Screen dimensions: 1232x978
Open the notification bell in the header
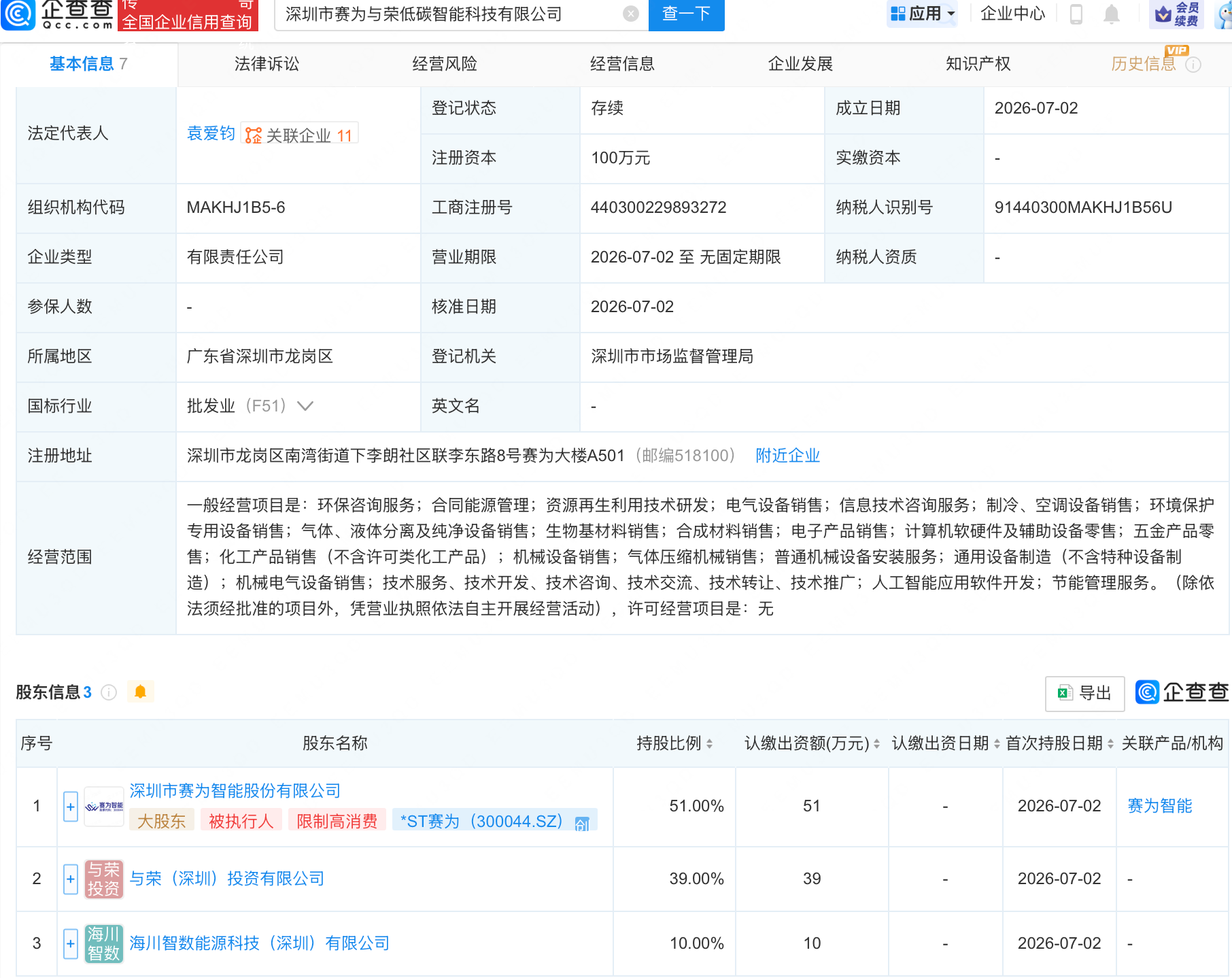coord(1112,14)
